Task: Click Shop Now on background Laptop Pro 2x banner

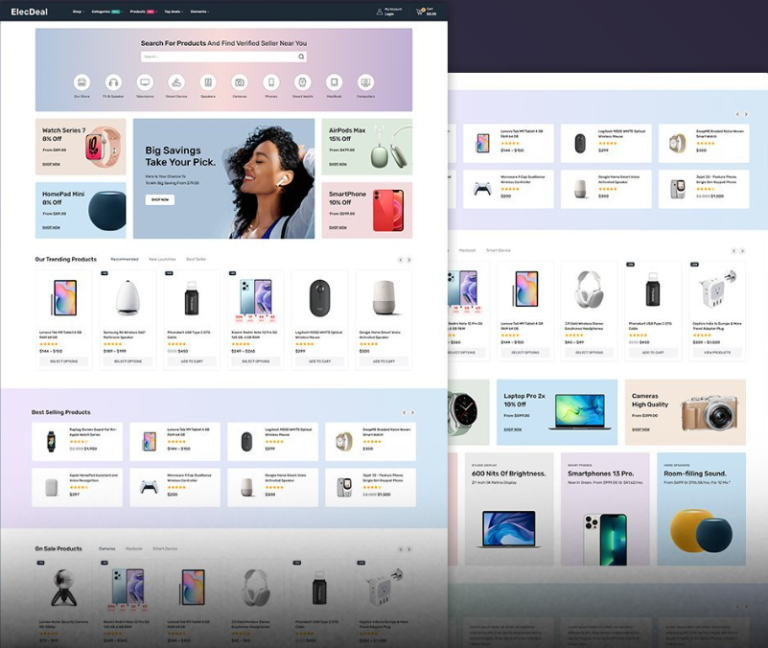Action: coord(513,430)
